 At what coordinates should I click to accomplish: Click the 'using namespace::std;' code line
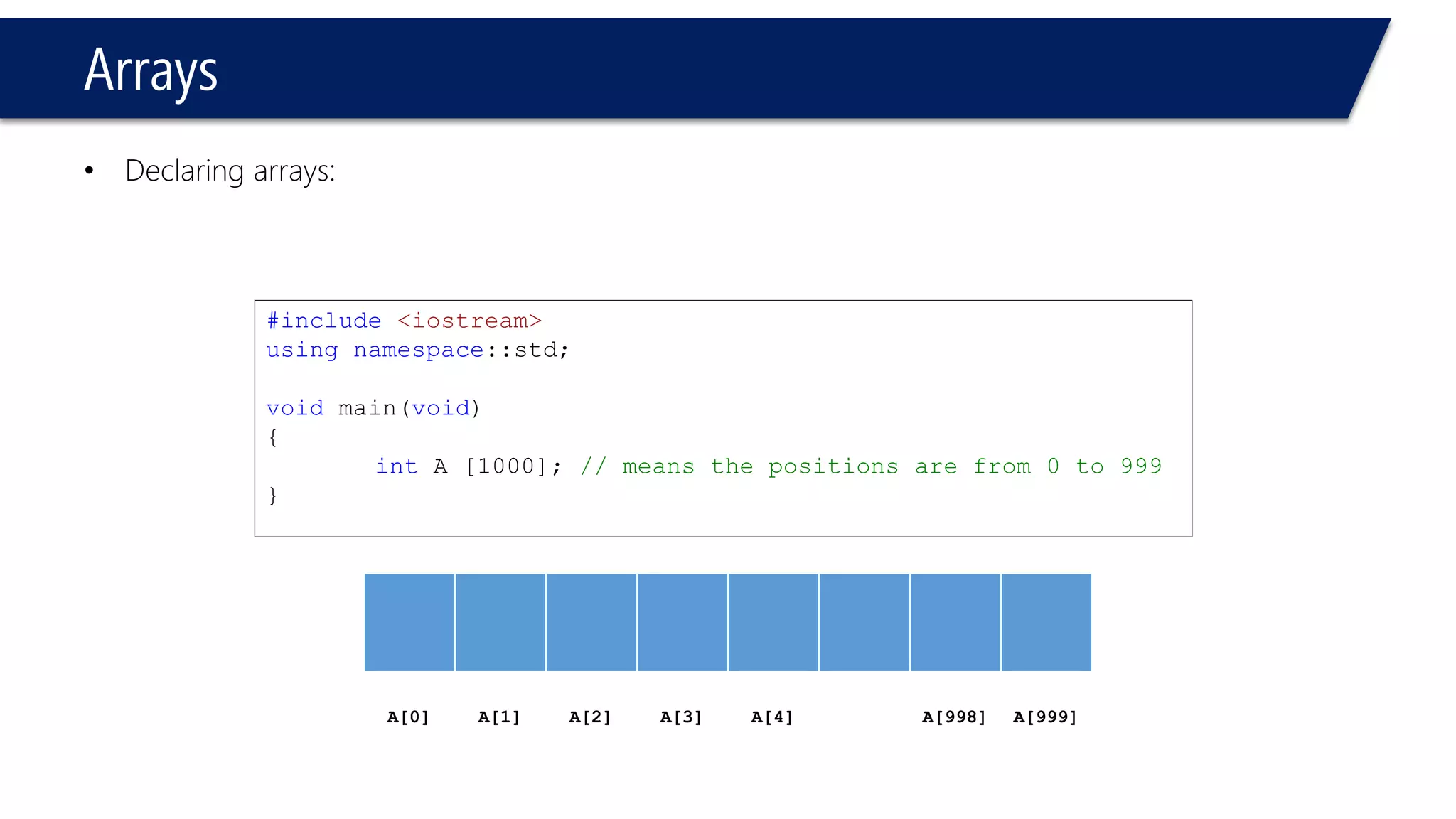(417, 350)
